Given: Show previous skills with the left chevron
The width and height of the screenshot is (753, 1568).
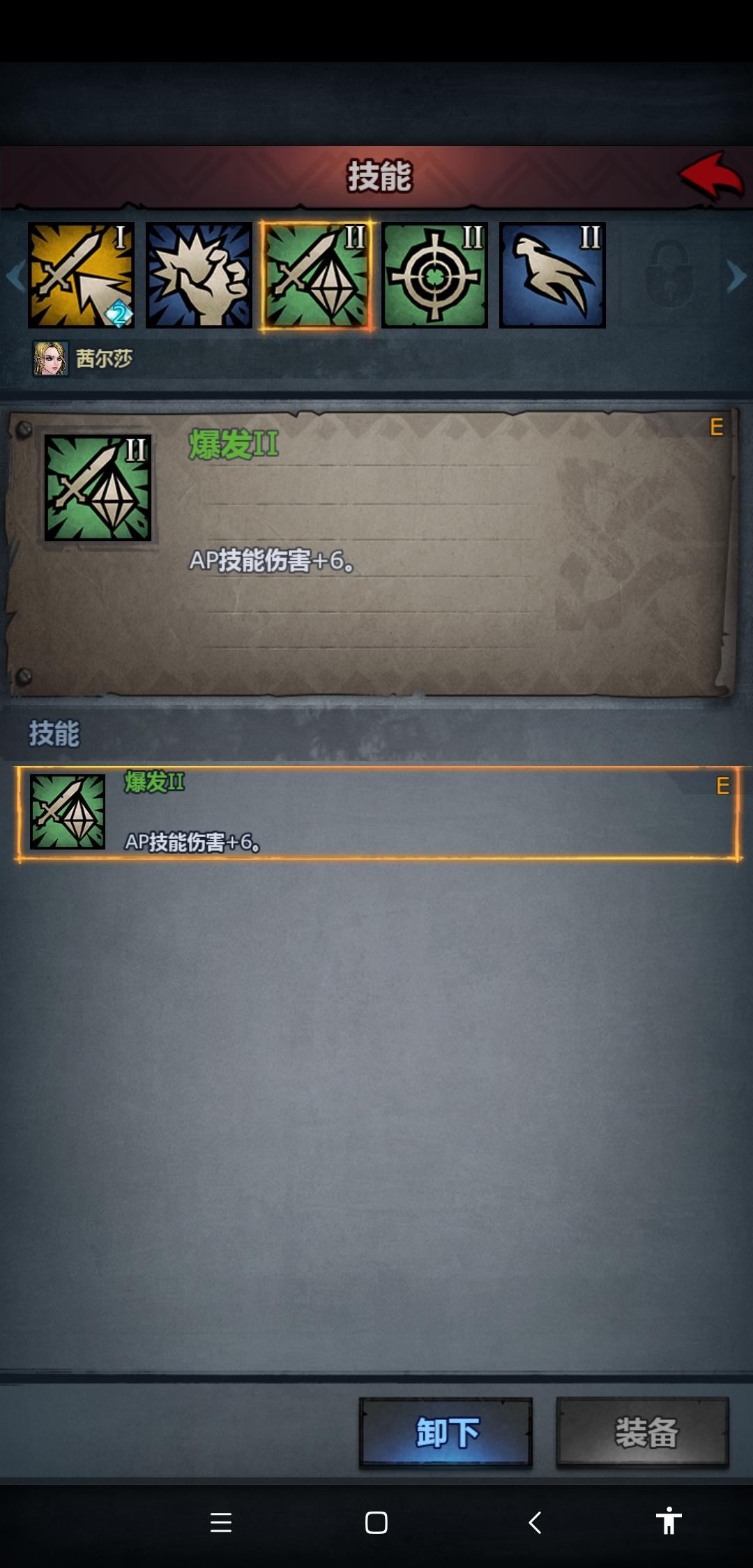Looking at the screenshot, I should [x=15, y=276].
